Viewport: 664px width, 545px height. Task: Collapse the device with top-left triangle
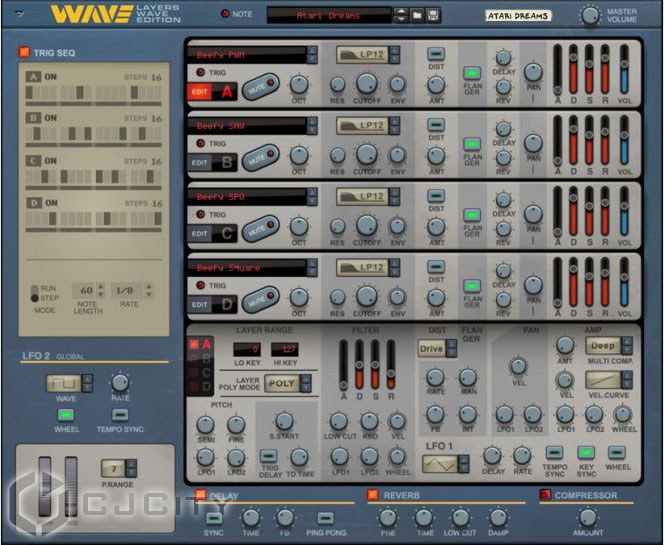[x=19, y=14]
